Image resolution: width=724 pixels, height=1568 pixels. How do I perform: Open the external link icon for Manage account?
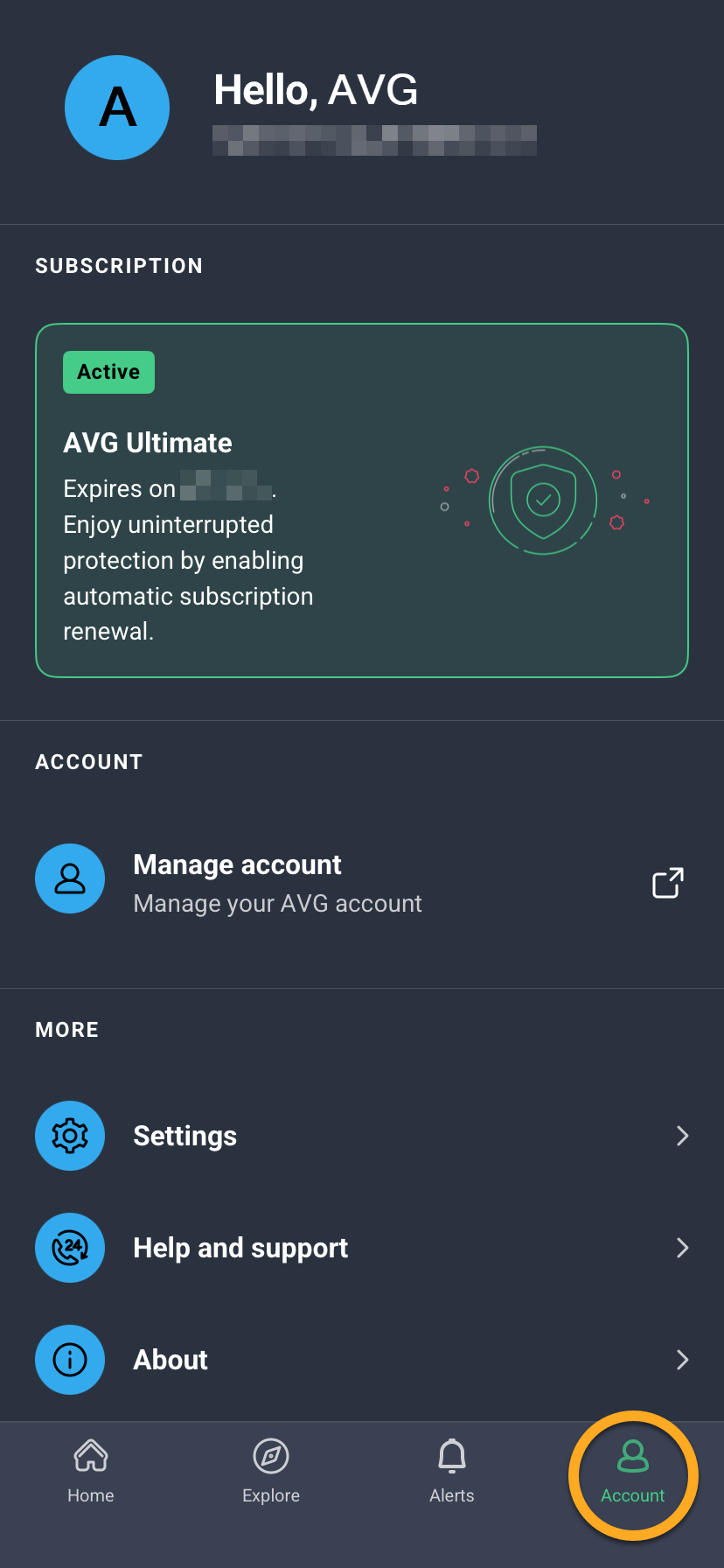click(x=668, y=883)
